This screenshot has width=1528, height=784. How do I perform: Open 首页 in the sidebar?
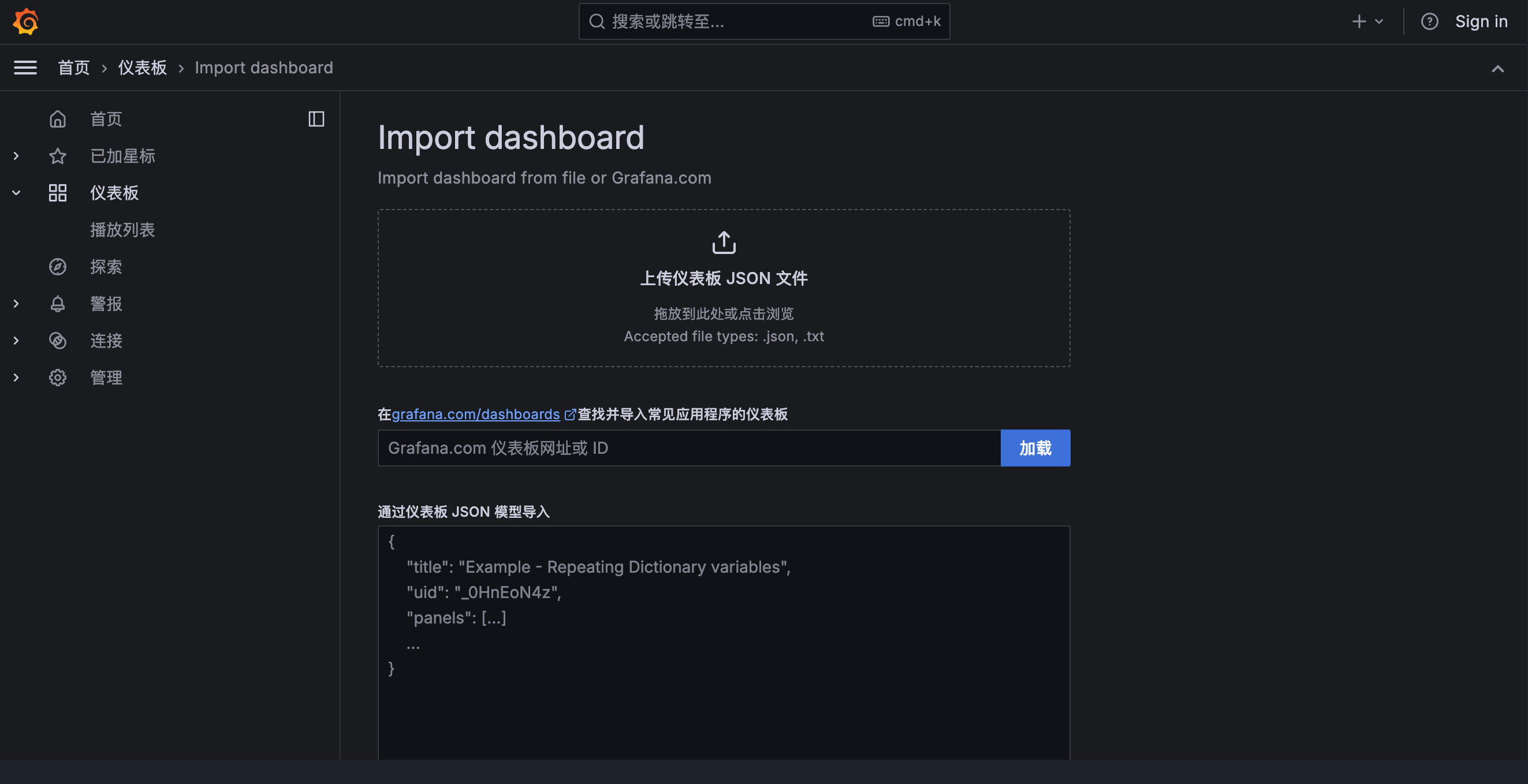(x=106, y=119)
